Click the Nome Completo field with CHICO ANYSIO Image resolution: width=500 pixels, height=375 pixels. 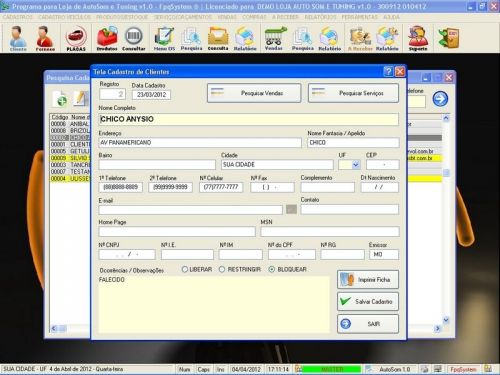point(249,119)
